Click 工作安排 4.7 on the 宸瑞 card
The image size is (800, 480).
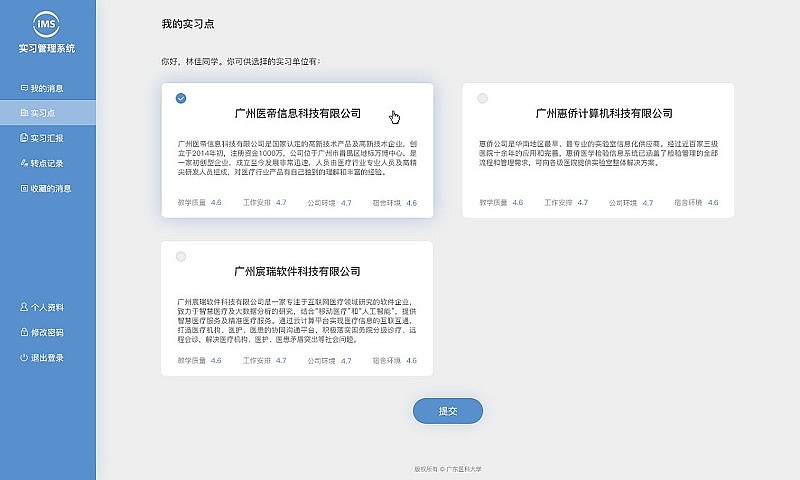[x=265, y=361]
